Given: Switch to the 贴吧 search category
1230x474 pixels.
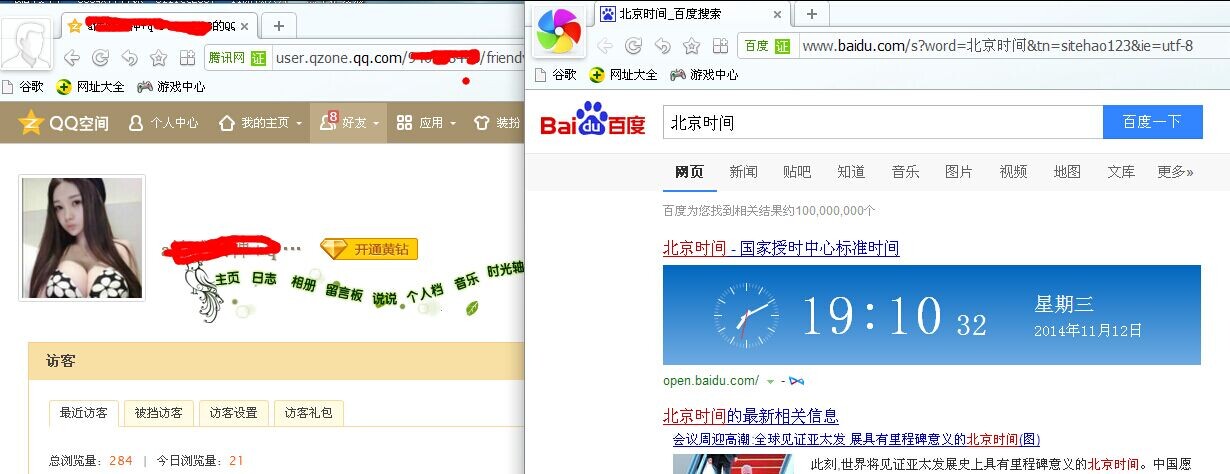Looking at the screenshot, I should [x=797, y=172].
